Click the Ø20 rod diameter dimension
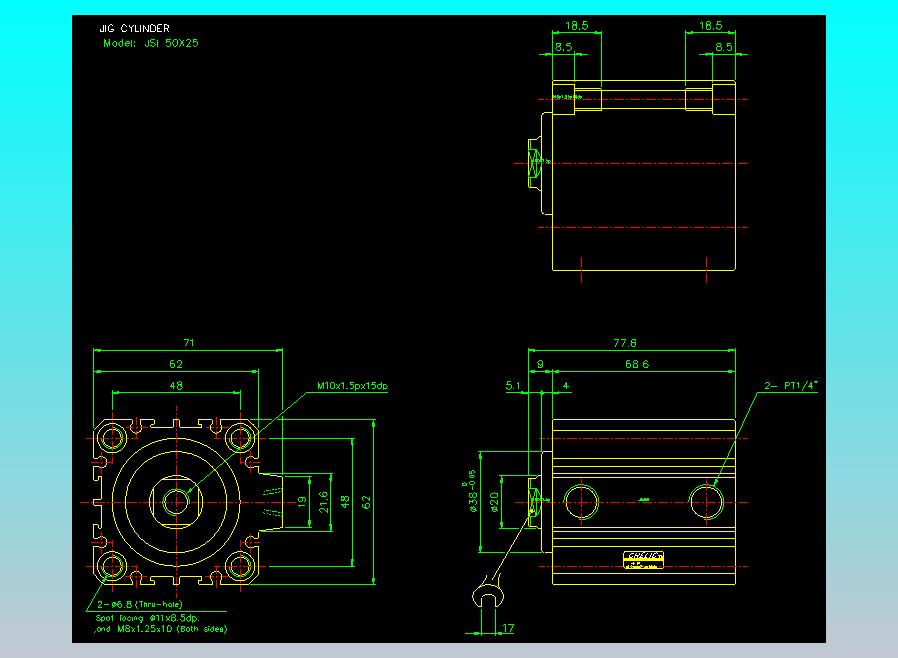The image size is (898, 658). (494, 502)
